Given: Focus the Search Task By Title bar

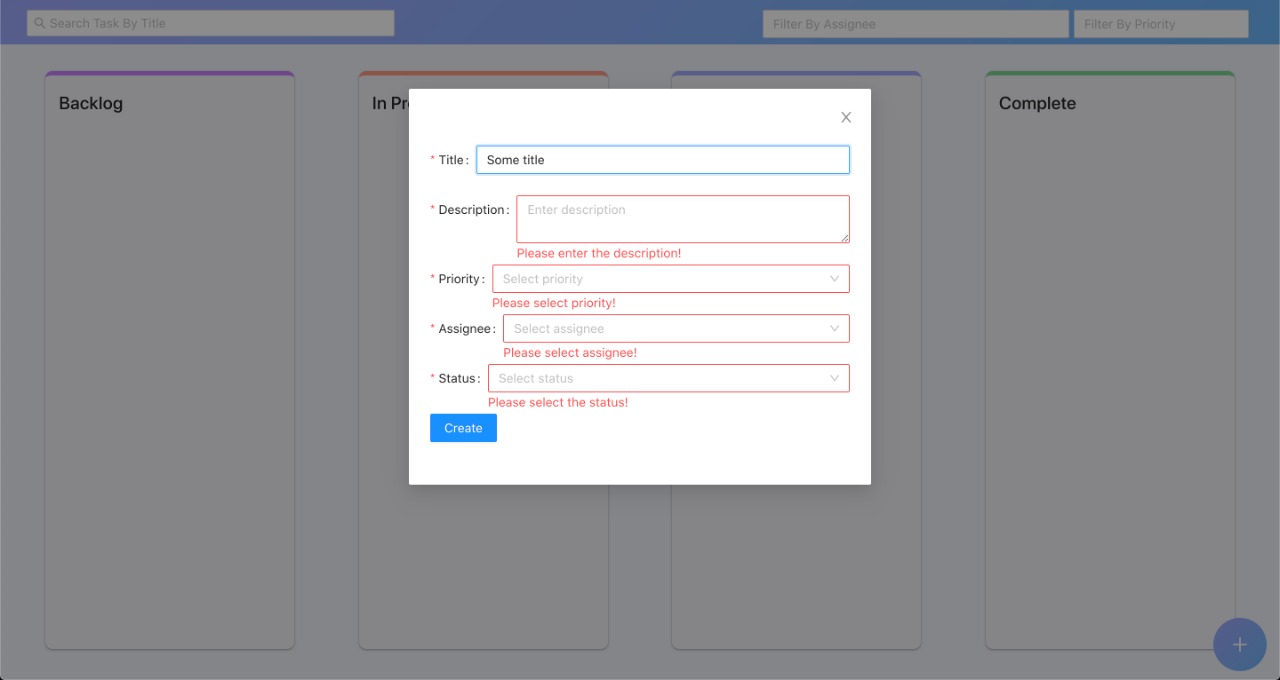Looking at the screenshot, I should 210,22.
